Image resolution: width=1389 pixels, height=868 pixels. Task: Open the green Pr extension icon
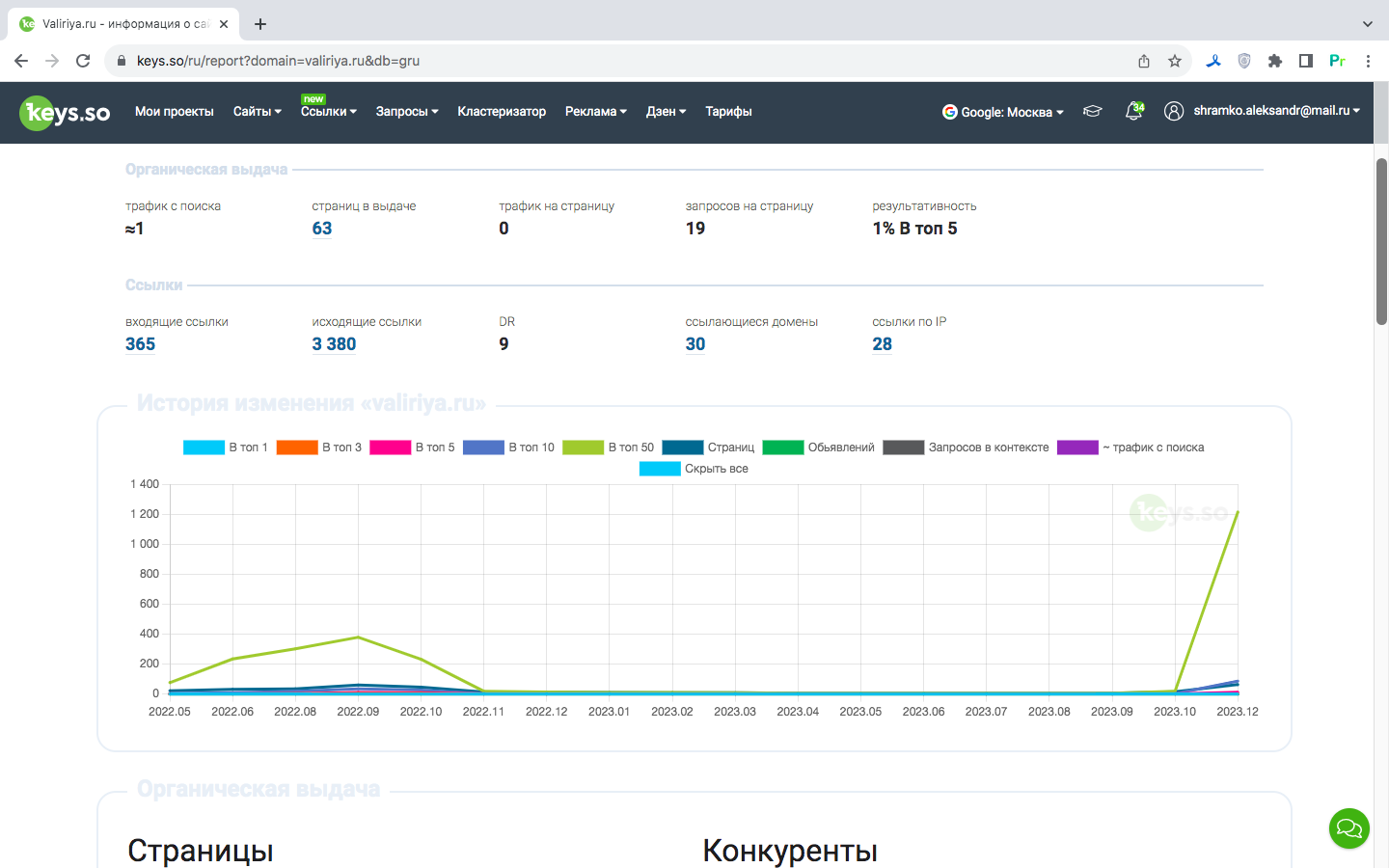click(x=1337, y=61)
